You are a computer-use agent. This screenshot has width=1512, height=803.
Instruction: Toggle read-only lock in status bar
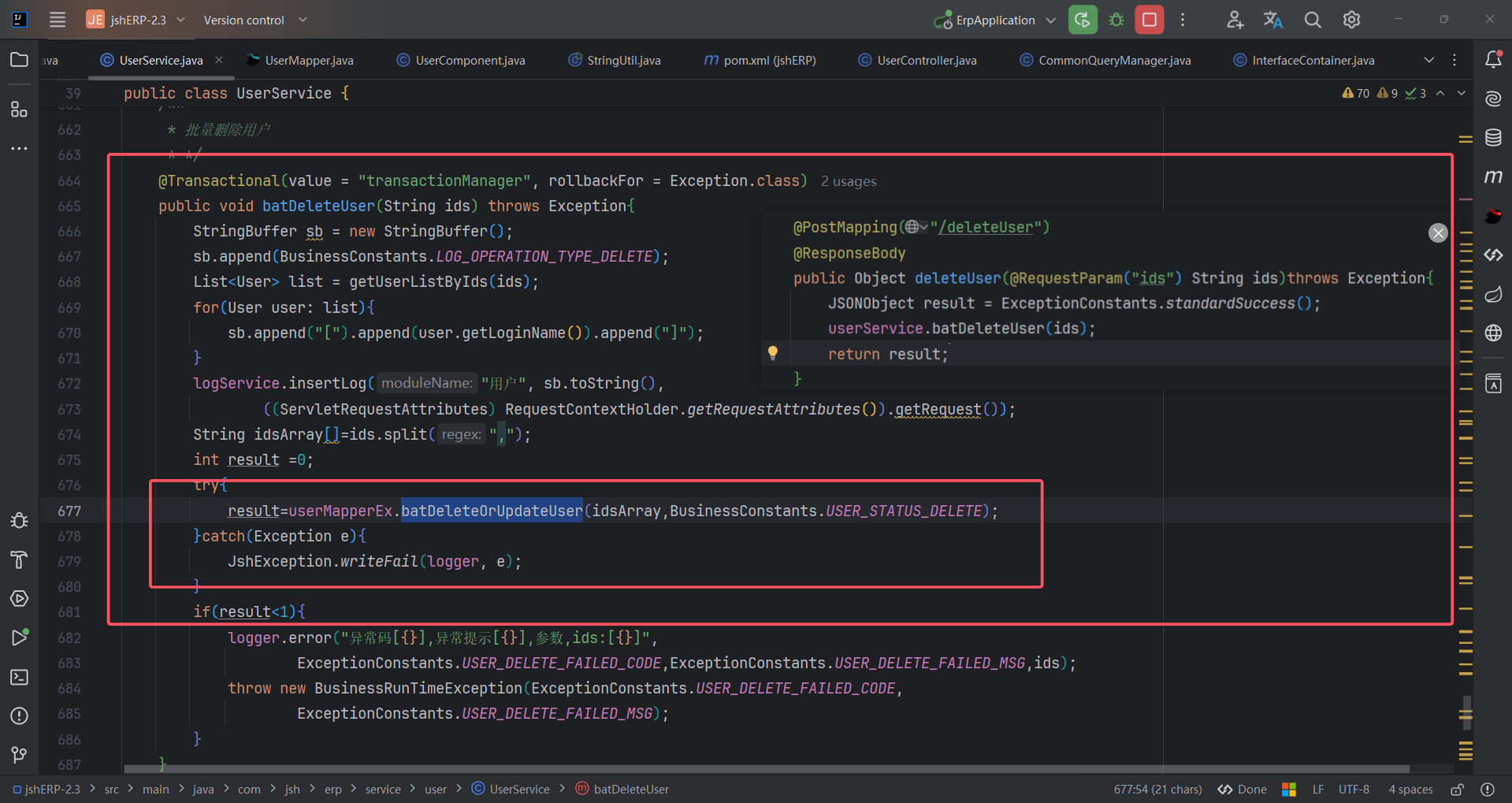pyautogui.click(x=1458, y=789)
